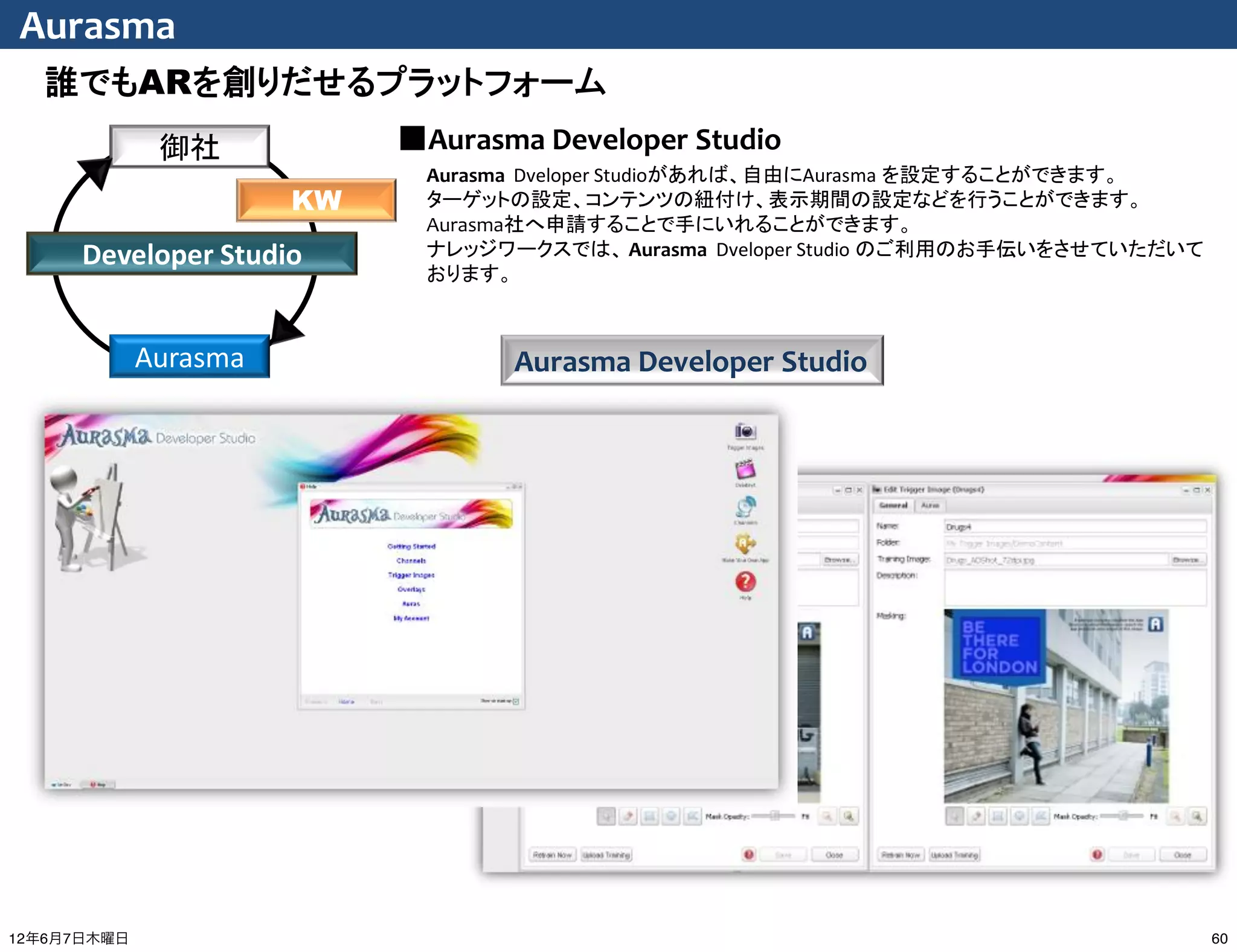Image resolution: width=1237 pixels, height=952 pixels.
Task: Click zoom out magnifier in the background dialog
Action: pyautogui.click(x=827, y=817)
